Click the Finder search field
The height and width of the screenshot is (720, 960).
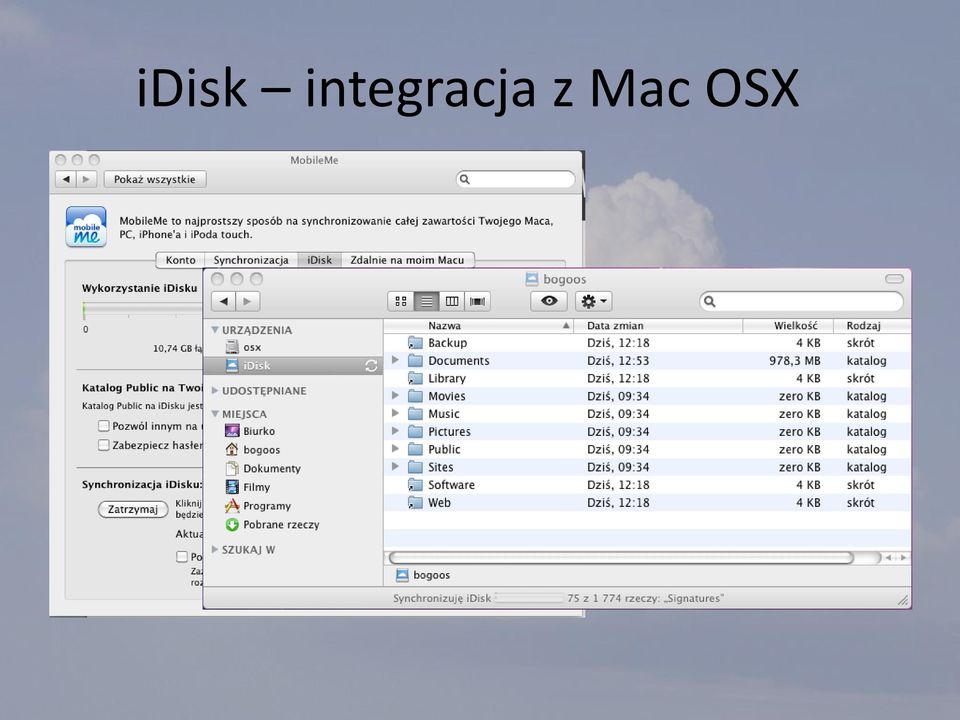[801, 301]
